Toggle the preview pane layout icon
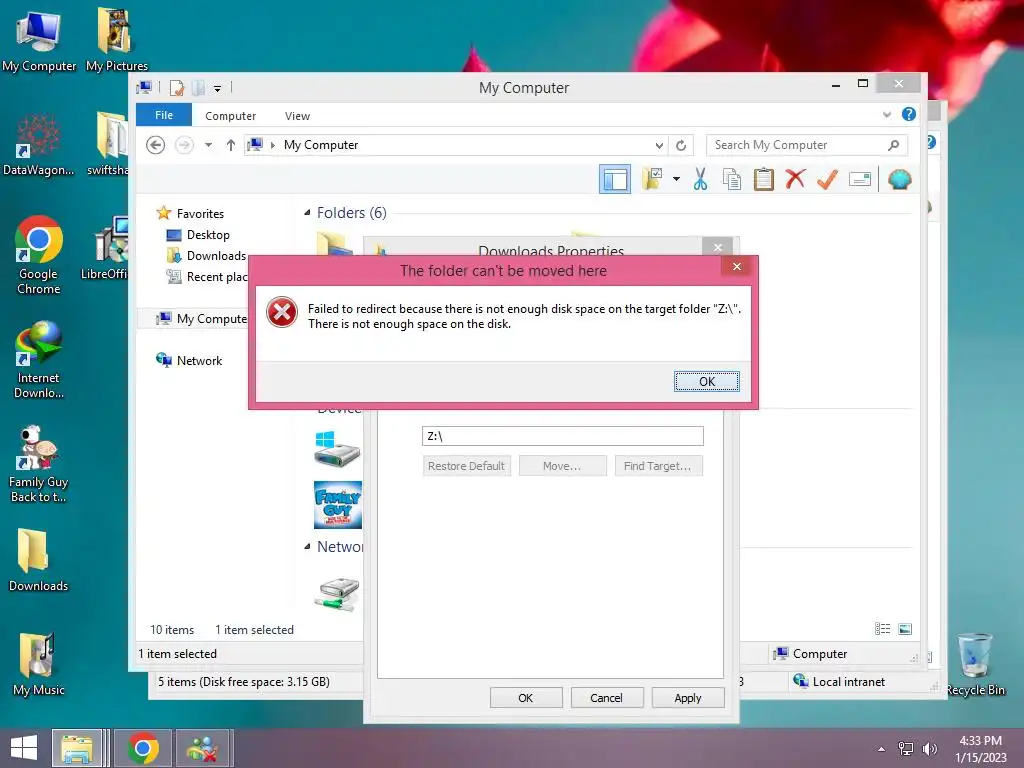The height and width of the screenshot is (768, 1024). point(615,179)
